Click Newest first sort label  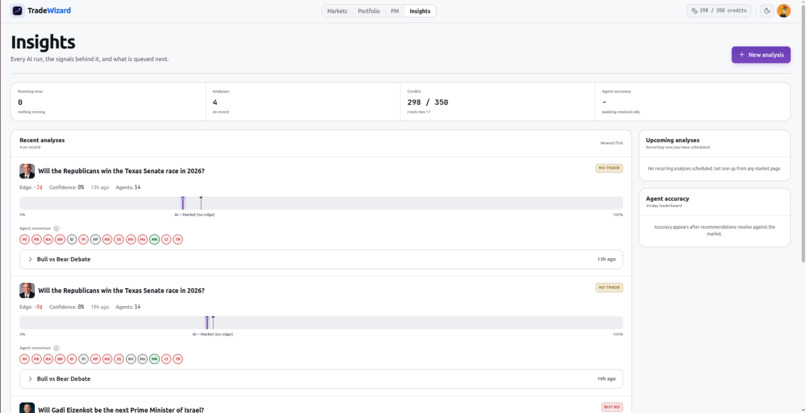click(x=612, y=143)
